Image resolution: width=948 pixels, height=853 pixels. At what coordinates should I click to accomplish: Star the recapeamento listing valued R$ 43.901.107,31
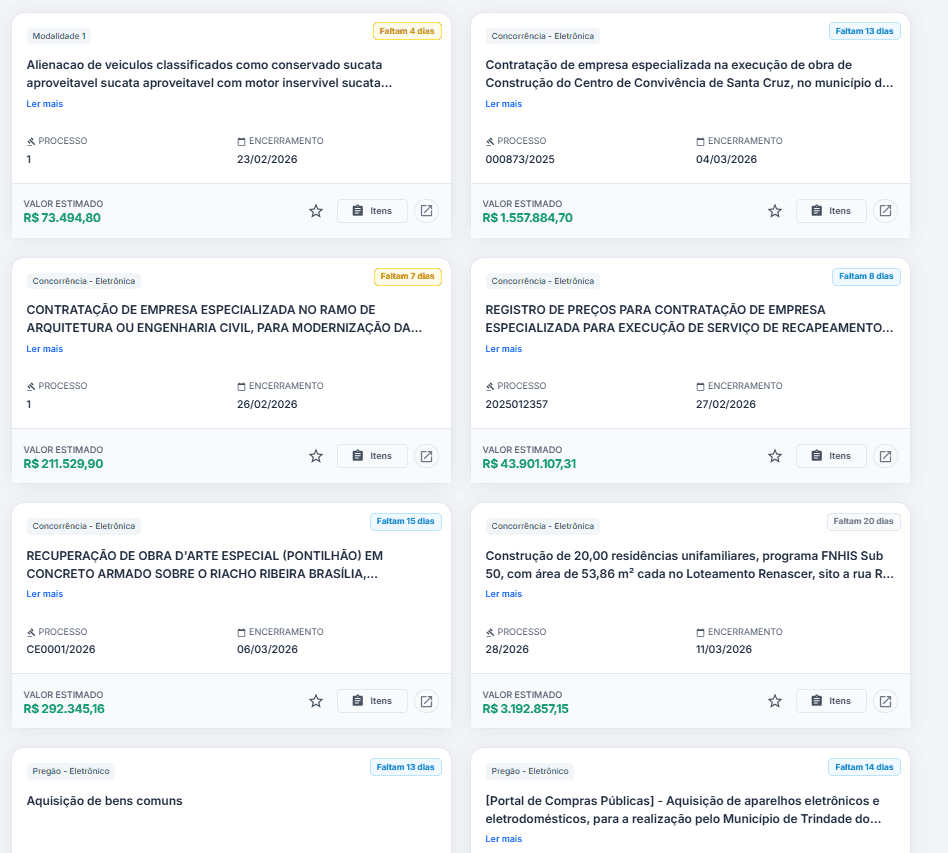[775, 455]
